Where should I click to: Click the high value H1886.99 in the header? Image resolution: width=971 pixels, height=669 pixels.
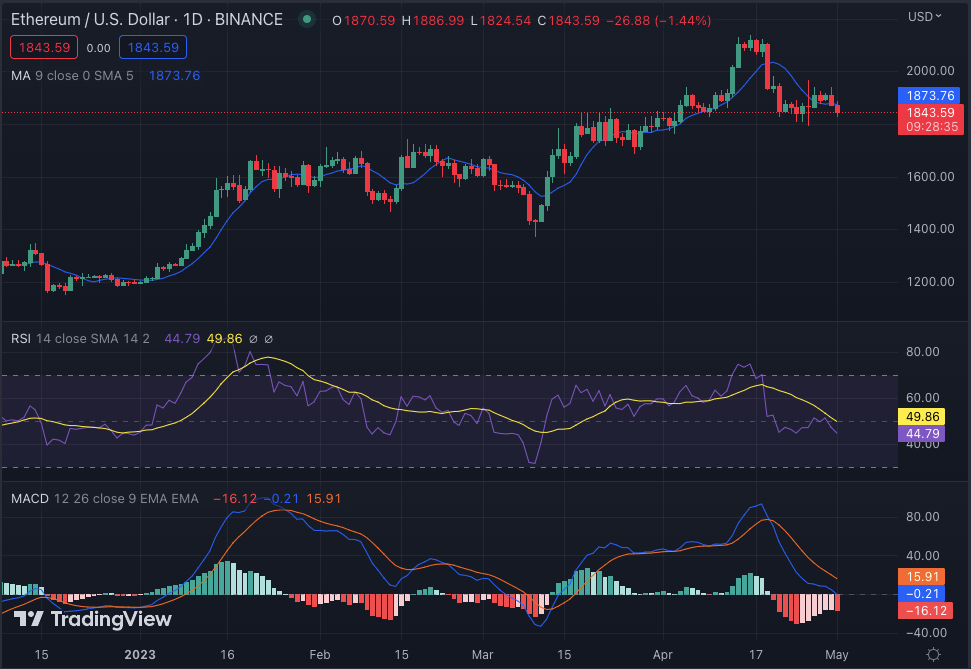coord(433,20)
